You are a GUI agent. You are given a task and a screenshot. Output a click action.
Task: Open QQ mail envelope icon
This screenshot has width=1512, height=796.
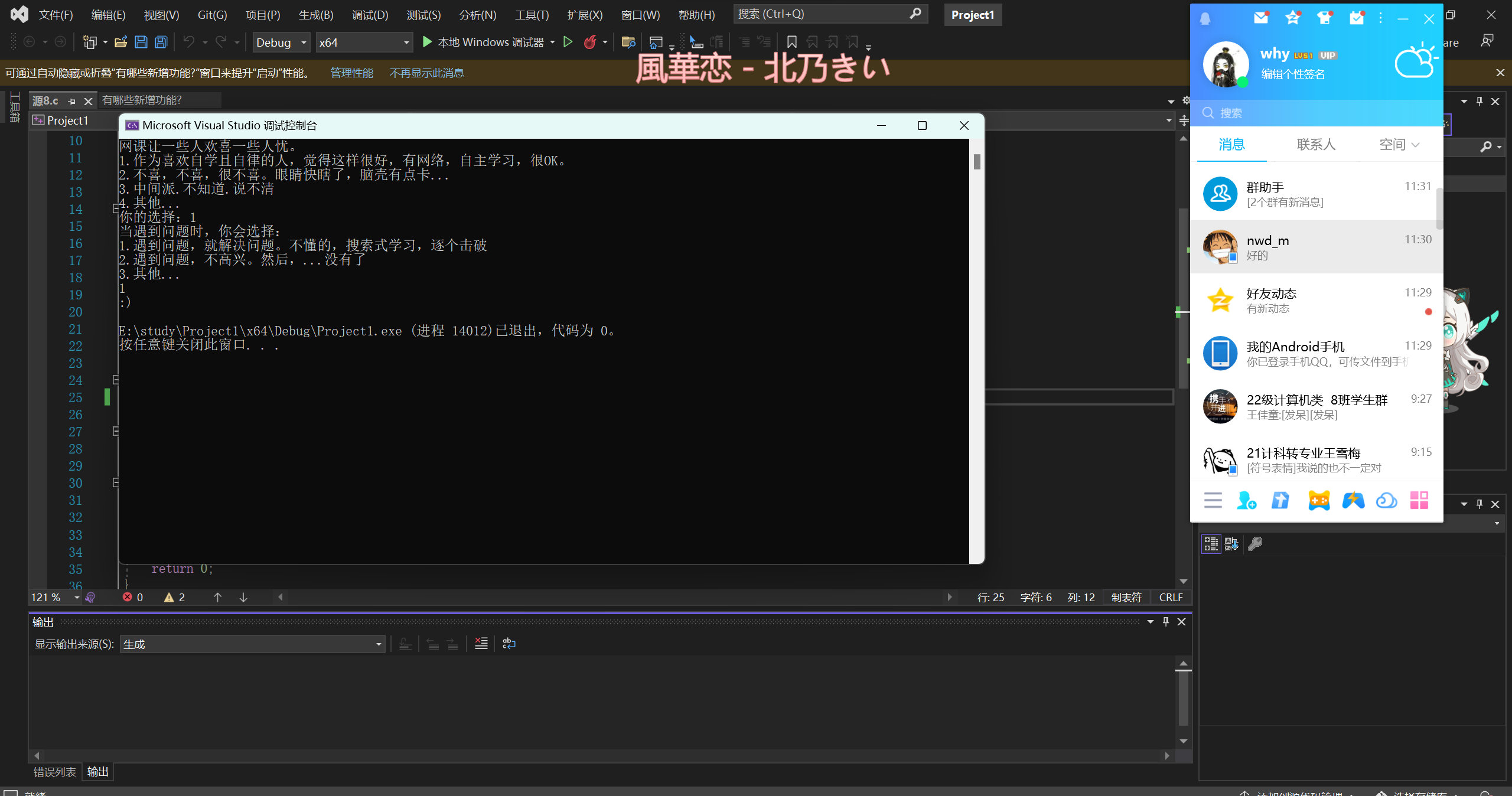pos(1261,18)
